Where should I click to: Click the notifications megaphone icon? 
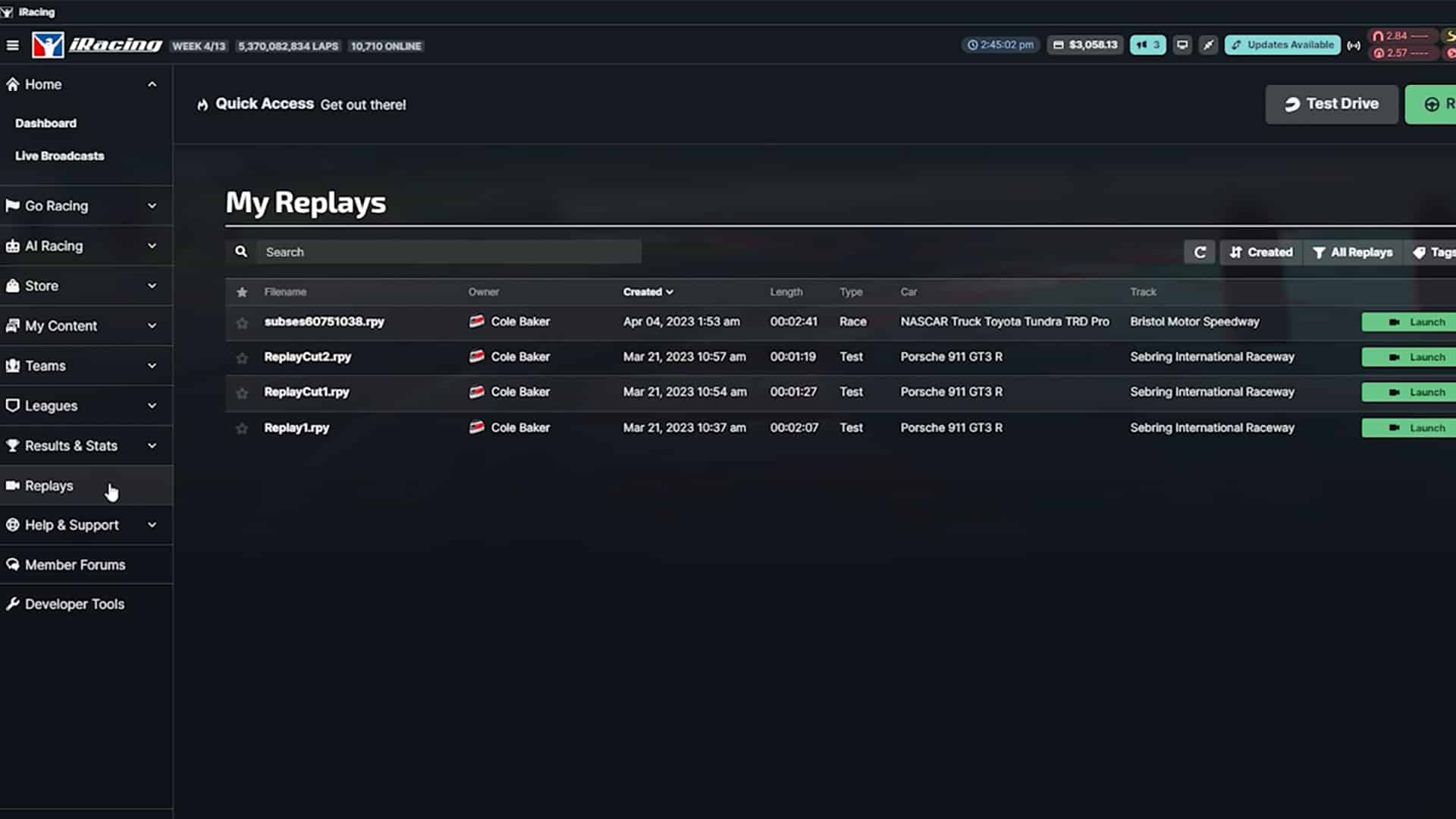click(x=1147, y=45)
